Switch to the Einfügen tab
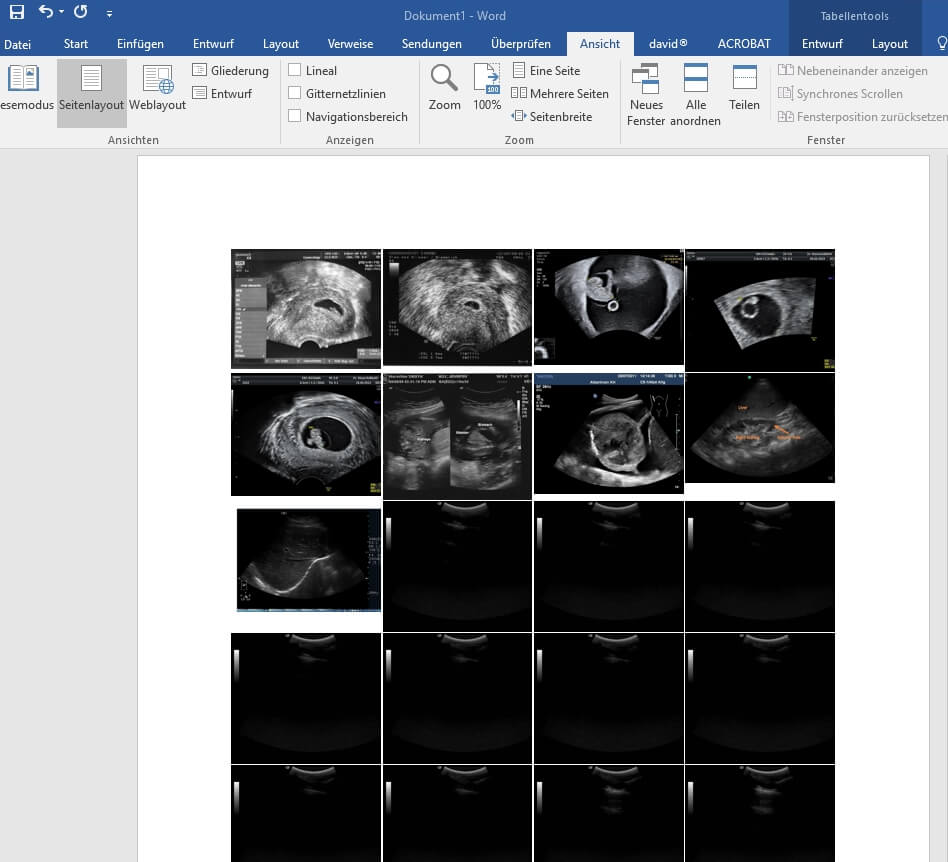948x862 pixels. pos(140,44)
